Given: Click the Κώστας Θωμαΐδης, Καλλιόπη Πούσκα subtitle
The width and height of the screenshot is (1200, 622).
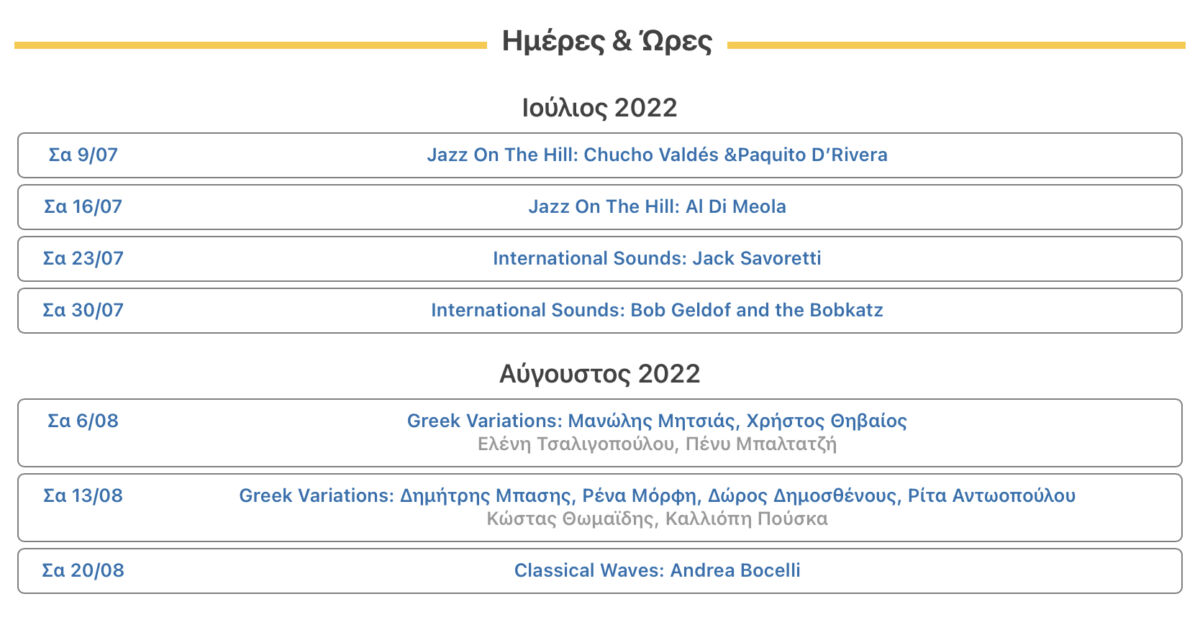Looking at the screenshot, I should 656,519.
